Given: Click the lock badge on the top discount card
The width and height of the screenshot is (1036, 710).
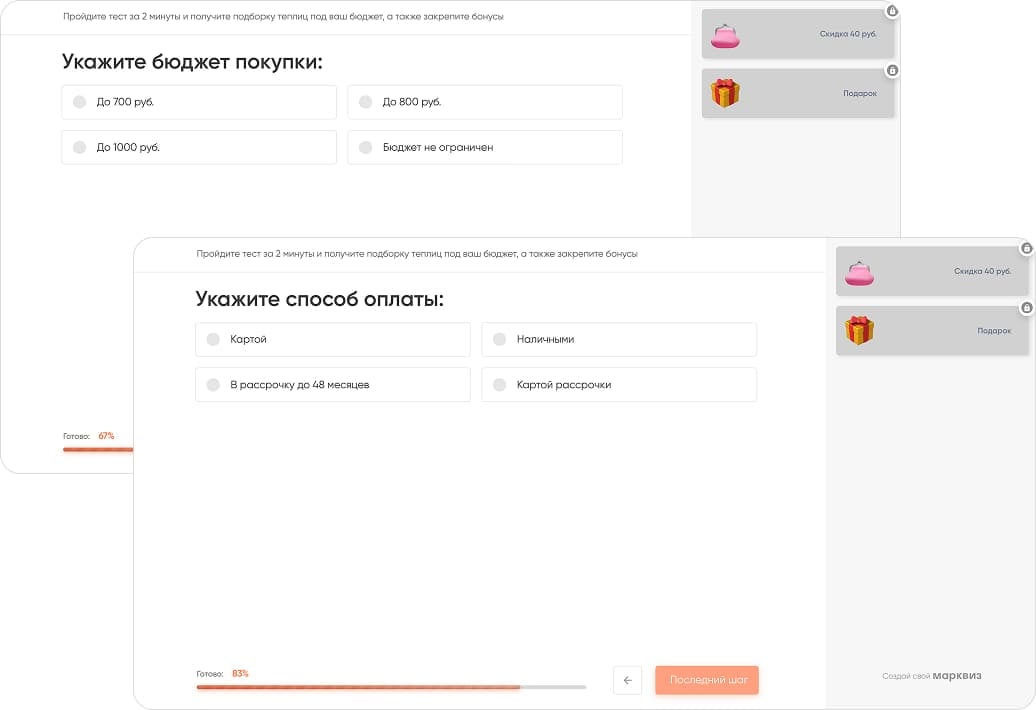Looking at the screenshot, I should pos(891,11).
